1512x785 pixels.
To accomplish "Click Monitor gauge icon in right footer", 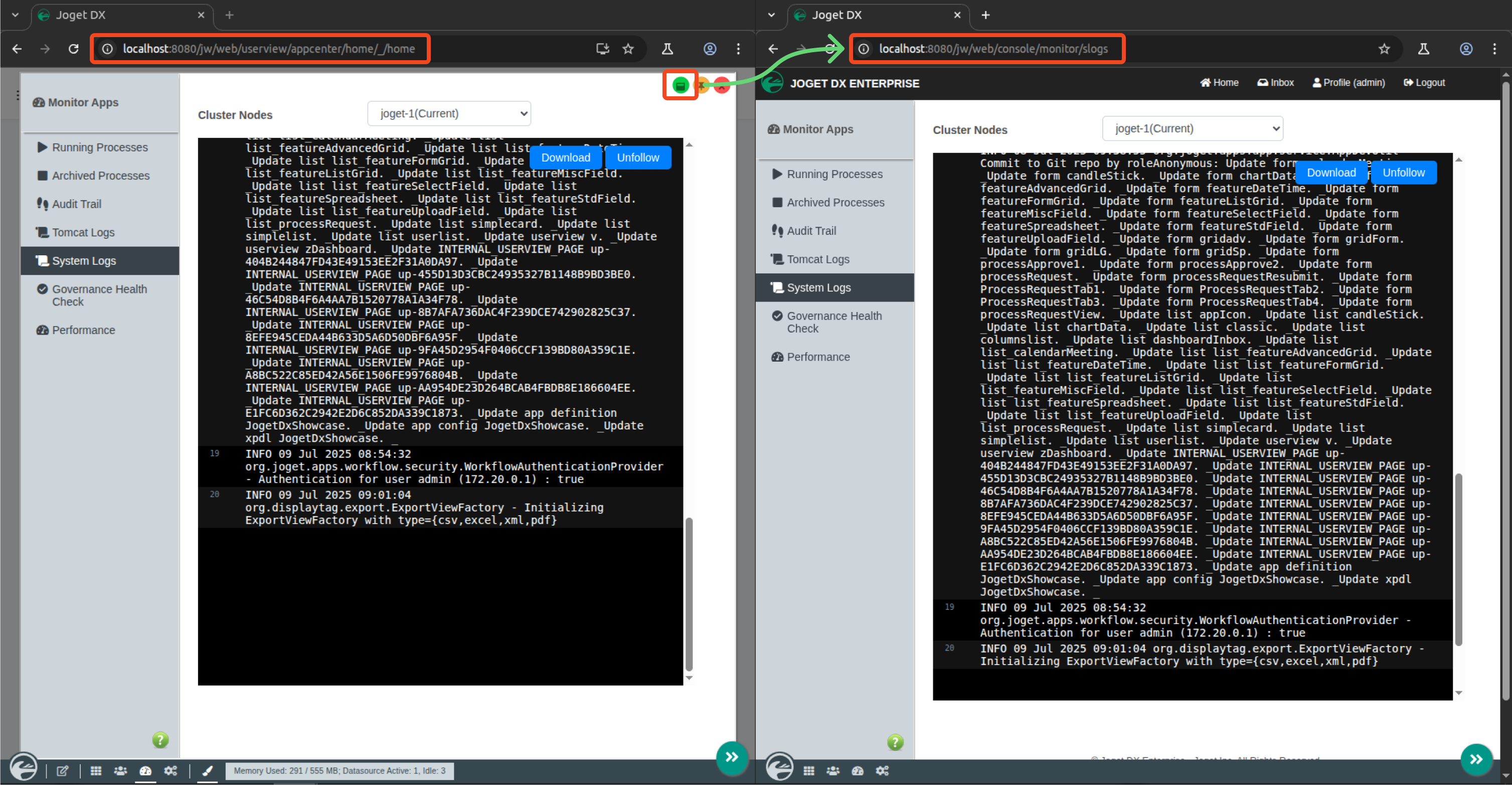I will coord(858,771).
